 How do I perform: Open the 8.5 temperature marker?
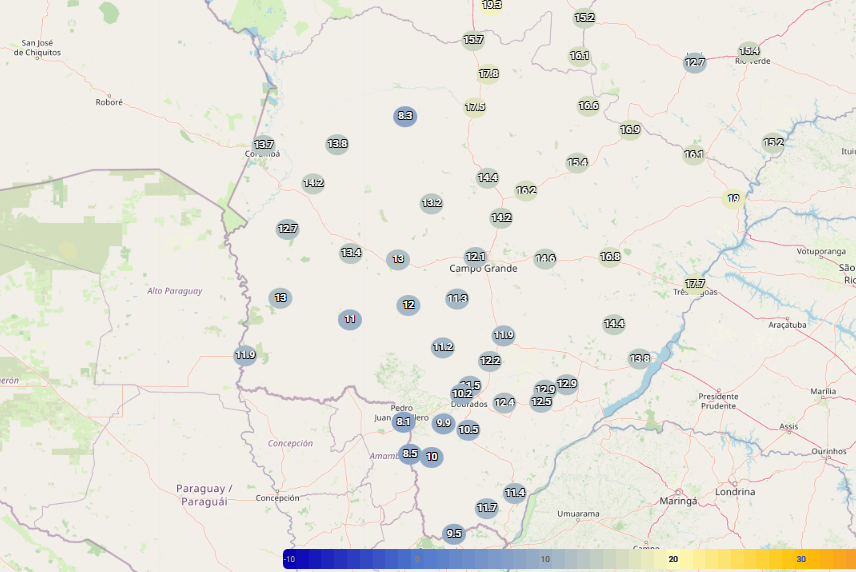410,454
